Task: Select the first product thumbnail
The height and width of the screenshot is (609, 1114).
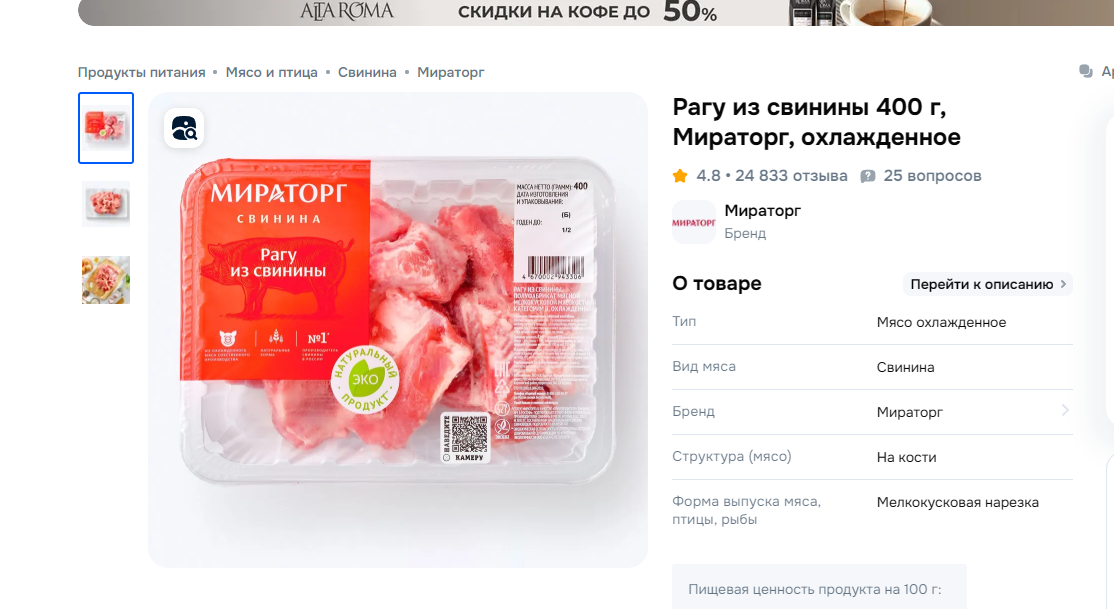Action: 106,128
